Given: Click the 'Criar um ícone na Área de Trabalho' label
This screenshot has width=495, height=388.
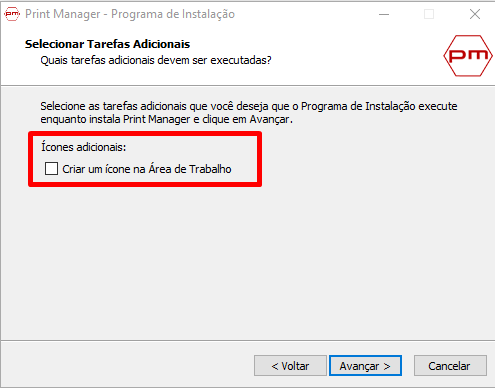Looking at the screenshot, I should point(147,169).
